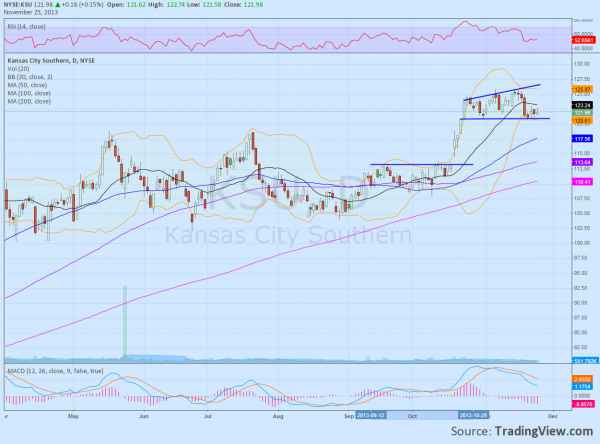Click the volume tag 551.792K
This screenshot has width=600, height=444.
(585, 361)
